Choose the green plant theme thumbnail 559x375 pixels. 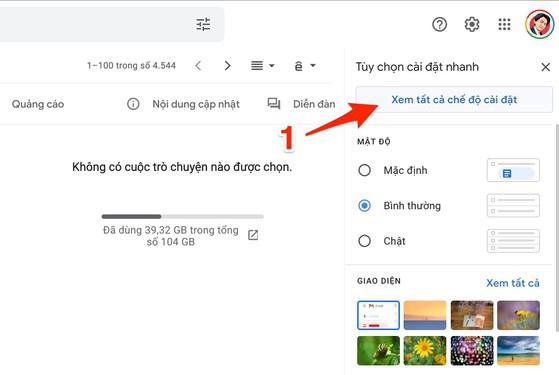(378, 350)
